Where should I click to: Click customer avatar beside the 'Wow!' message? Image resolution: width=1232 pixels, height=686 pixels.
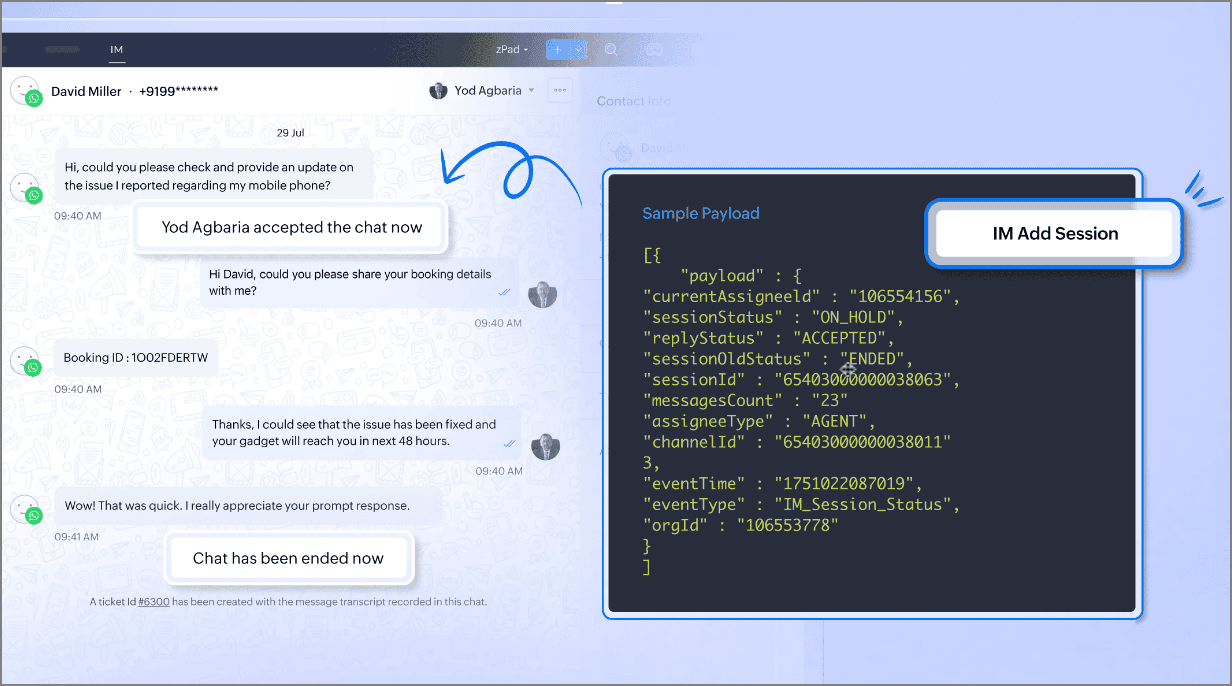(x=25, y=509)
